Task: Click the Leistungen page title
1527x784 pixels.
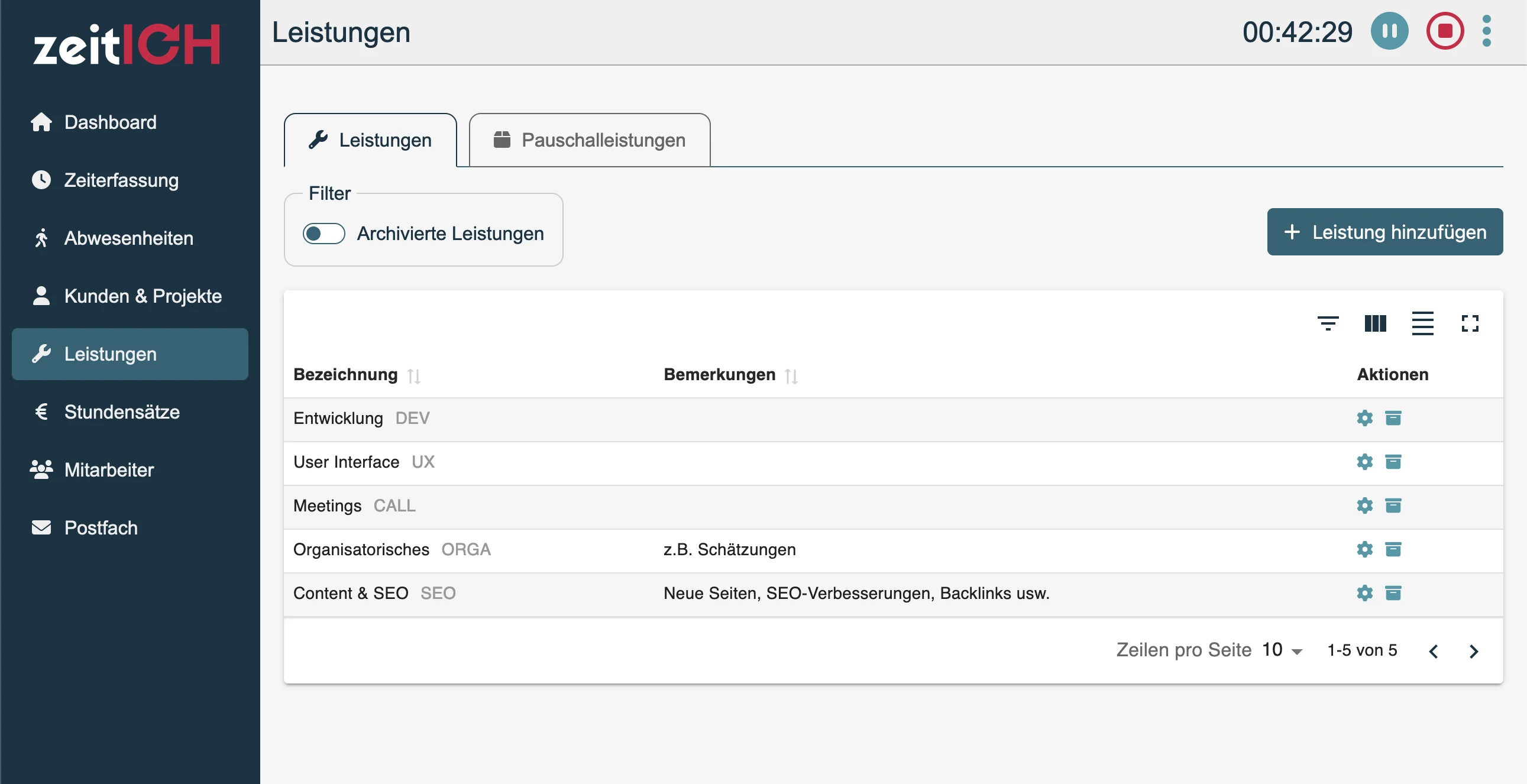Action: click(341, 32)
